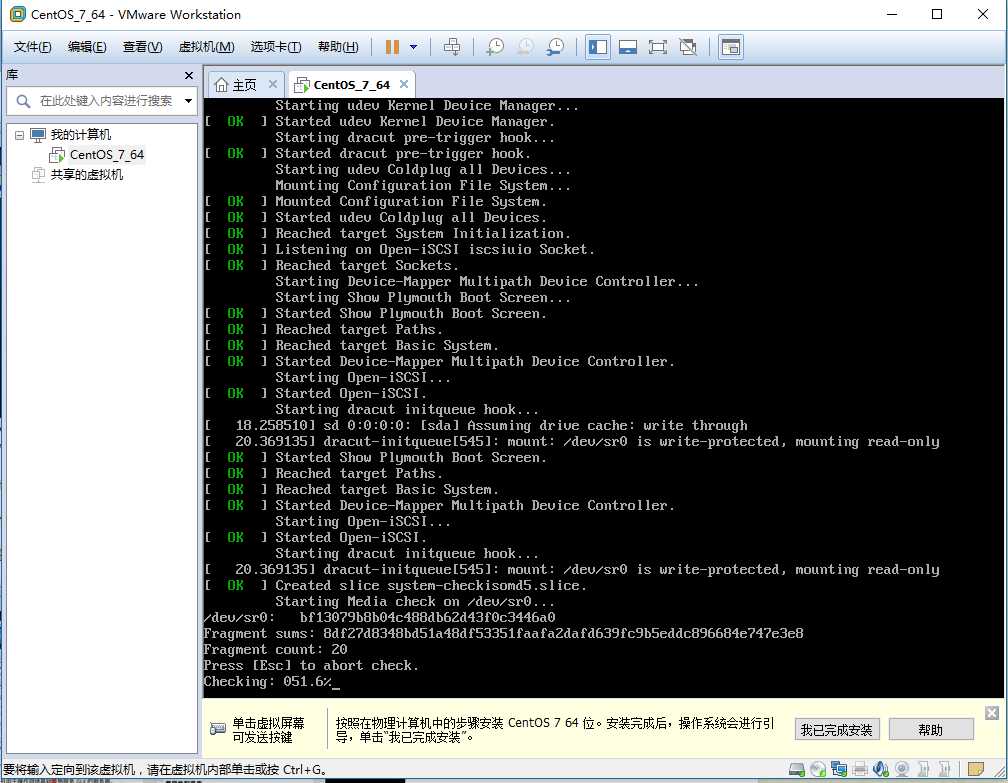The width and height of the screenshot is (1008, 783).
Task: Click the VMware app icon in title bar
Action: 17,14
